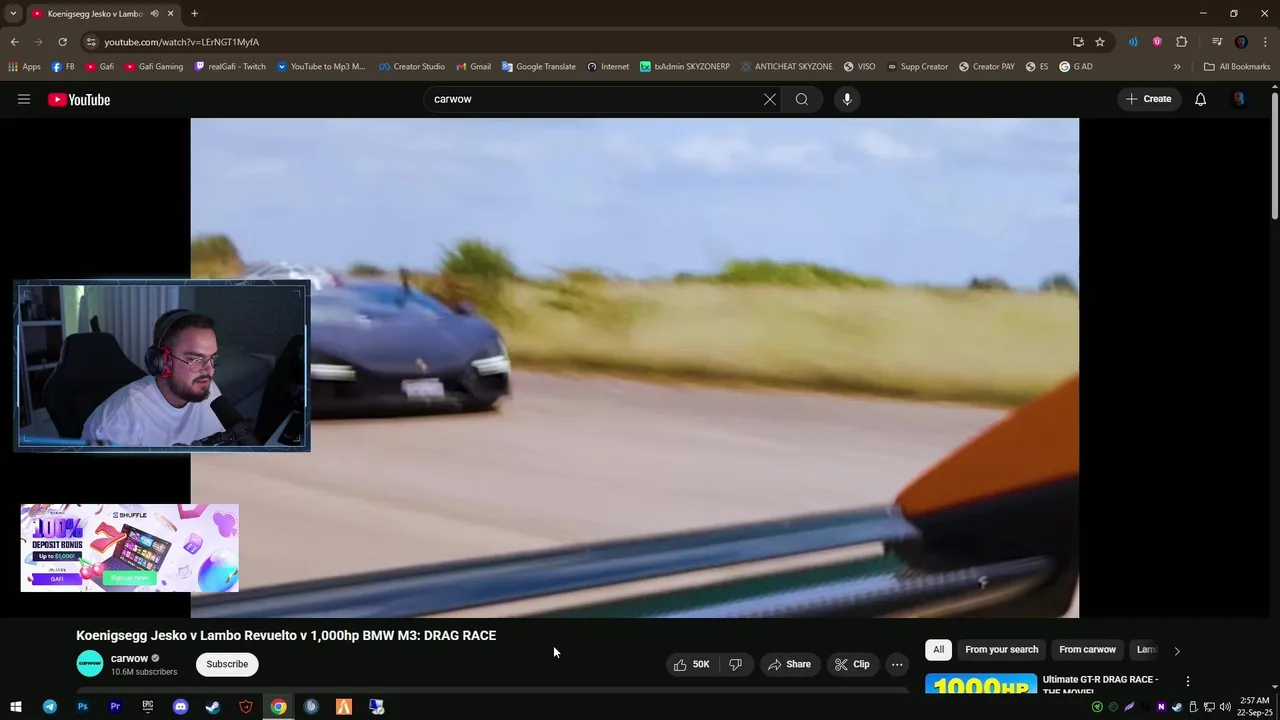This screenshot has height=720, width=1280.
Task: Like the video with thumbs up
Action: click(x=691, y=664)
